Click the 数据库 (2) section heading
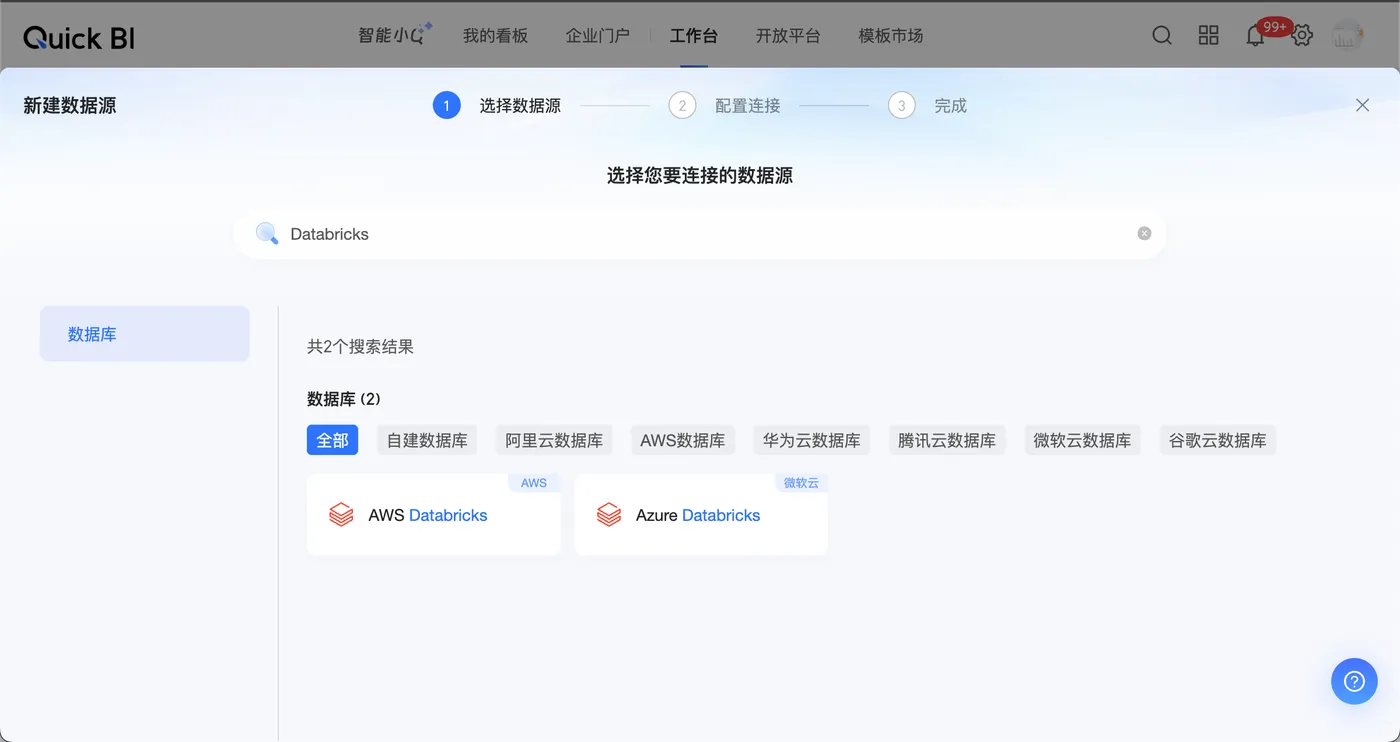The height and width of the screenshot is (742, 1400). 344,399
